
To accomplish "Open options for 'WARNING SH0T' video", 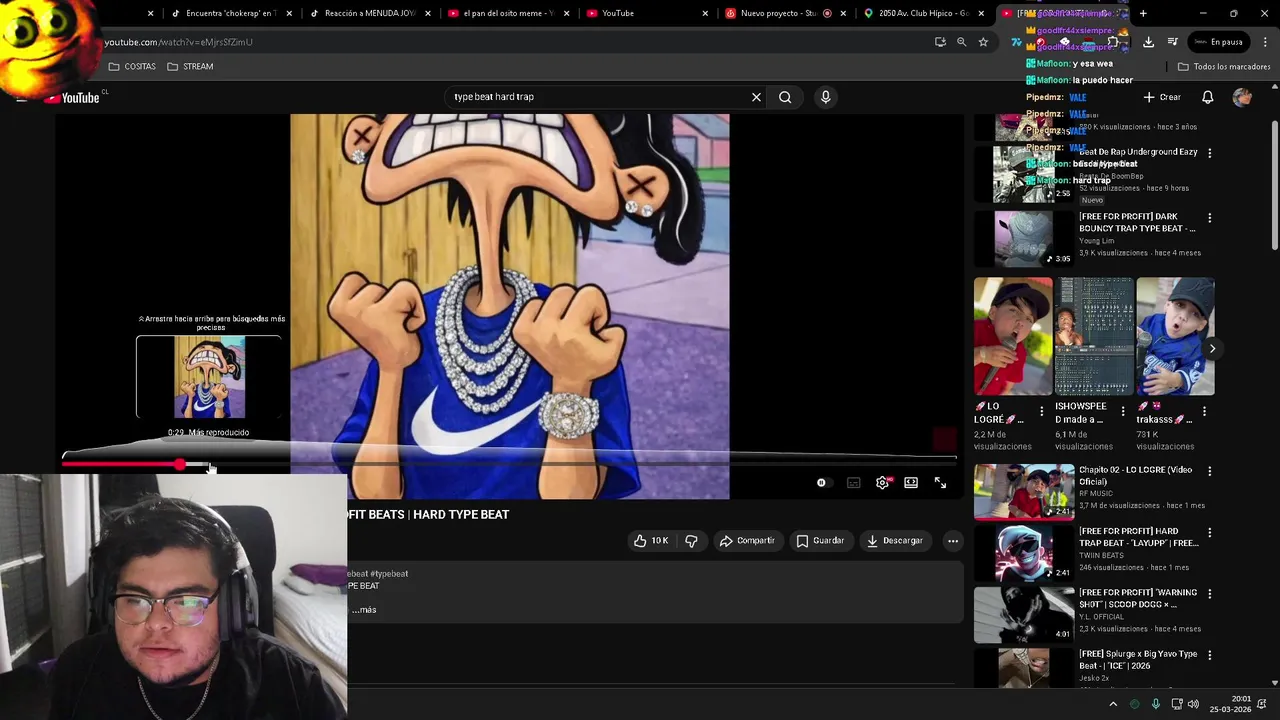I will tap(1209, 594).
